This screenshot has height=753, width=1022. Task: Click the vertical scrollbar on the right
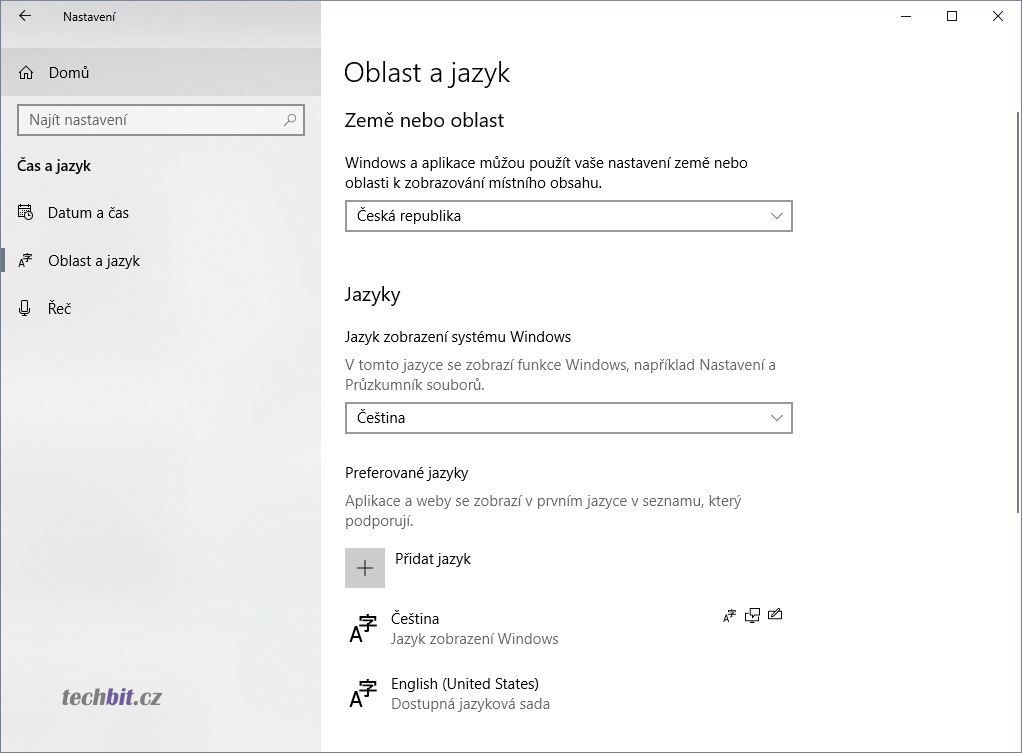[1017, 313]
